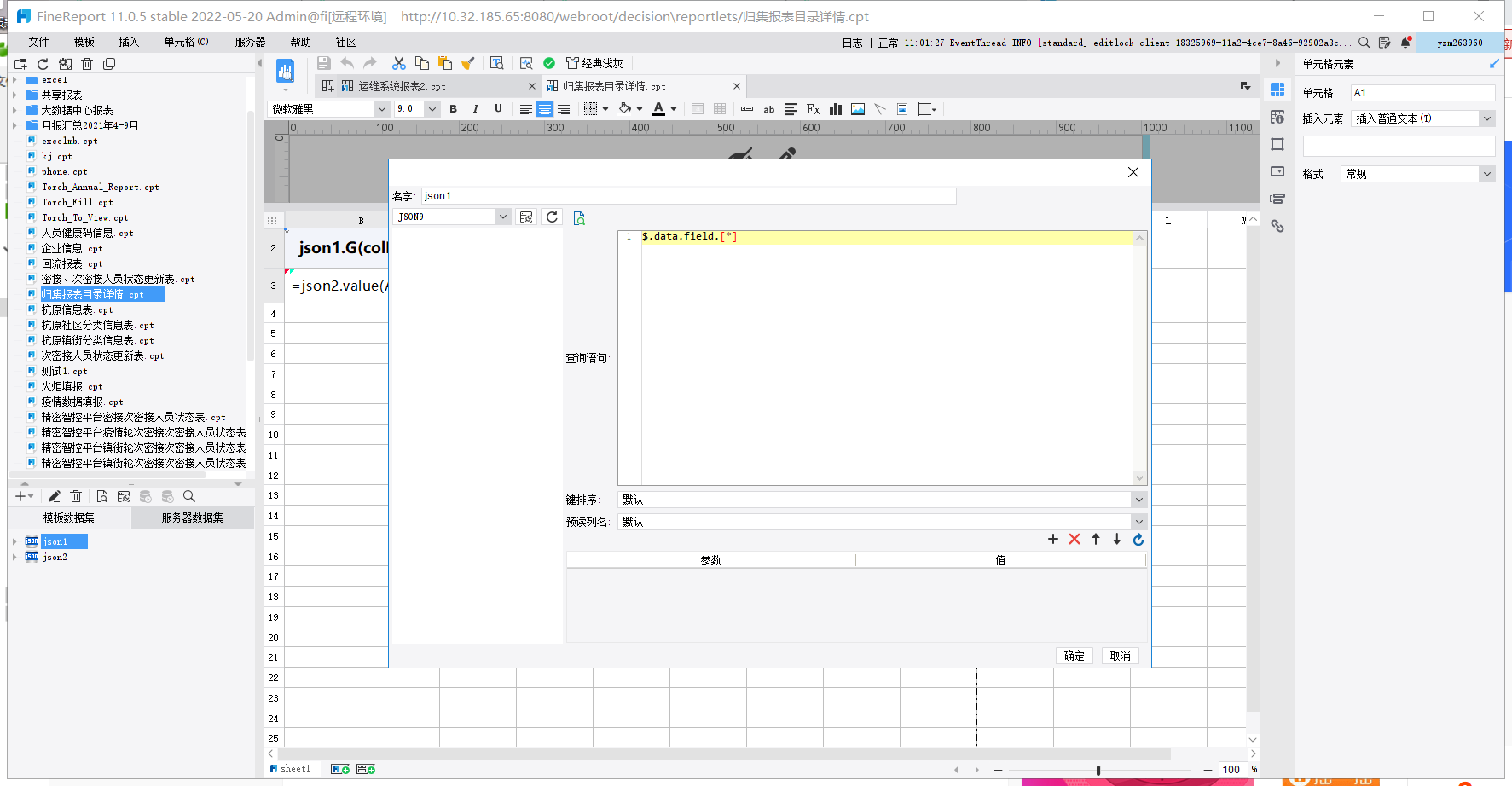This screenshot has height=786, width=1512.
Task: Open the 文件 menu
Action: tap(38, 42)
